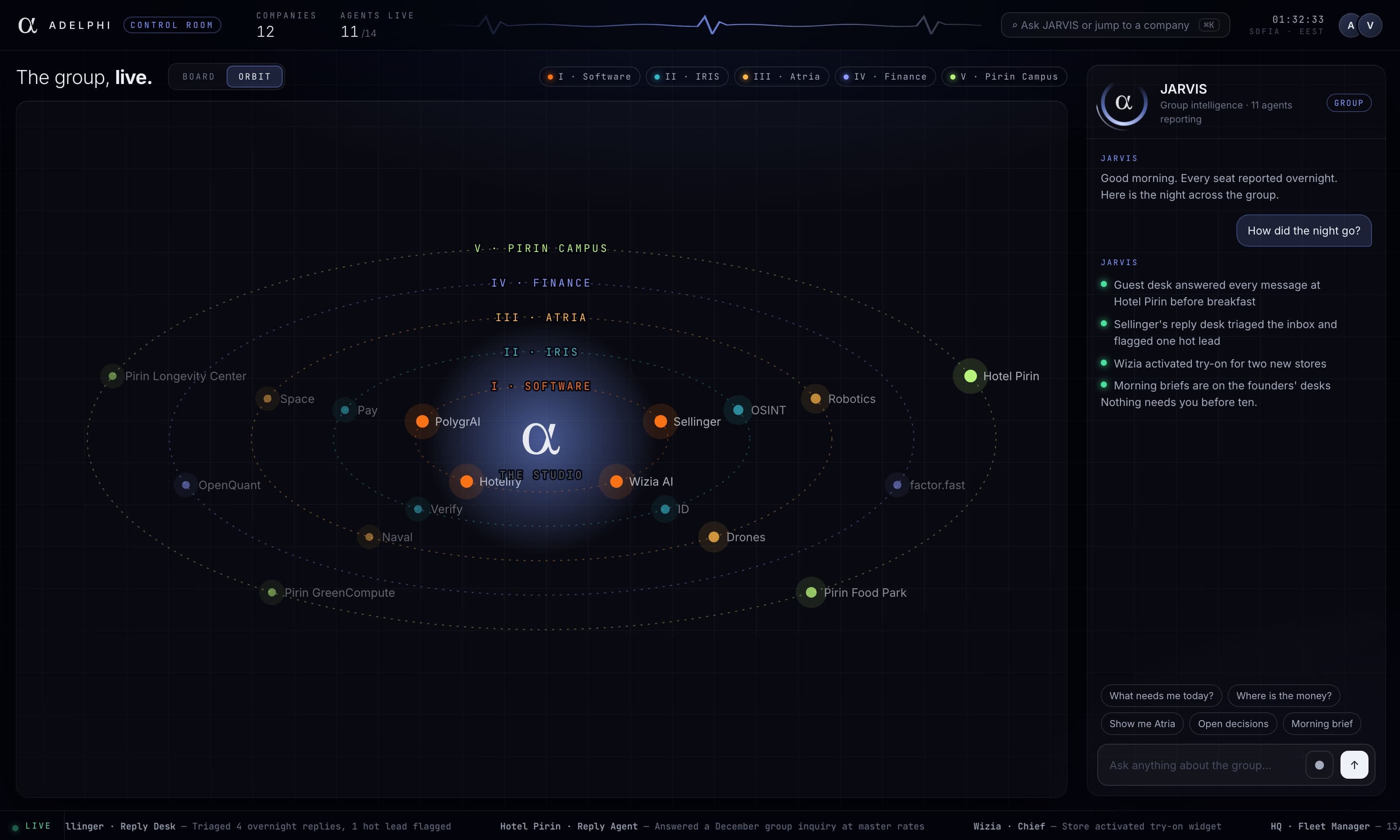This screenshot has width=1400, height=840.
Task: Toggle the II · IRIS filter chip
Action: click(x=687, y=77)
